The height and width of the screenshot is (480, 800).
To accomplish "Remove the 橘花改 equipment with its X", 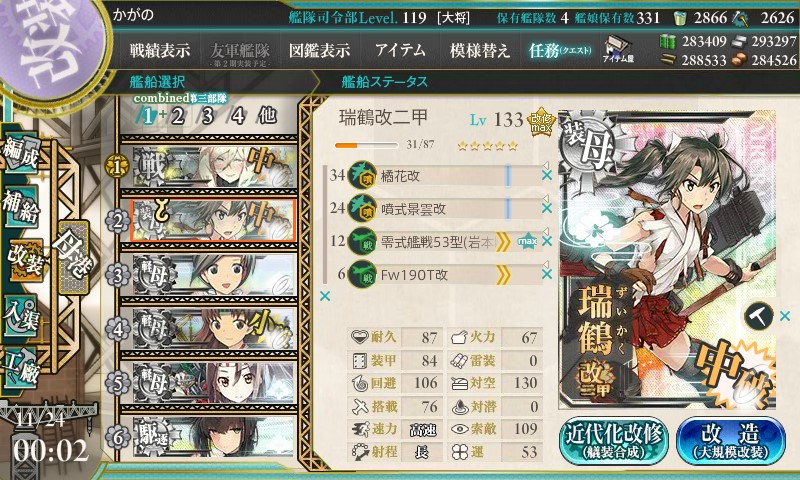I will (546, 175).
